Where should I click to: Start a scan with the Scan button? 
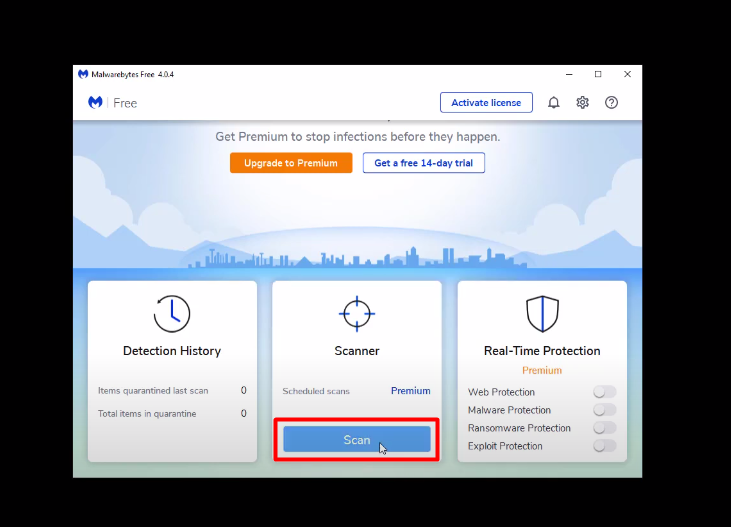[x=357, y=439]
